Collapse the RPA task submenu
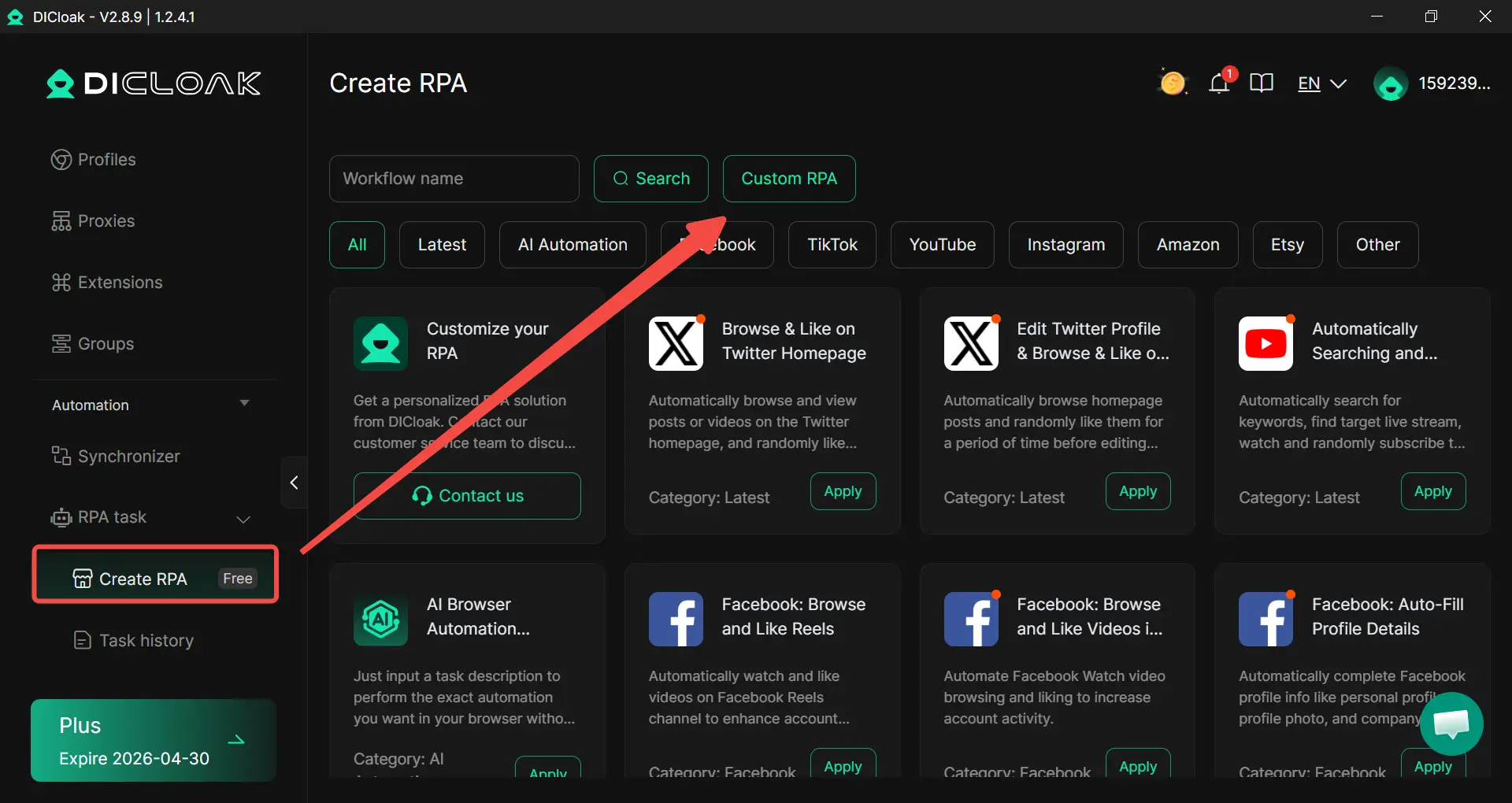This screenshot has width=1512, height=803. [x=243, y=519]
